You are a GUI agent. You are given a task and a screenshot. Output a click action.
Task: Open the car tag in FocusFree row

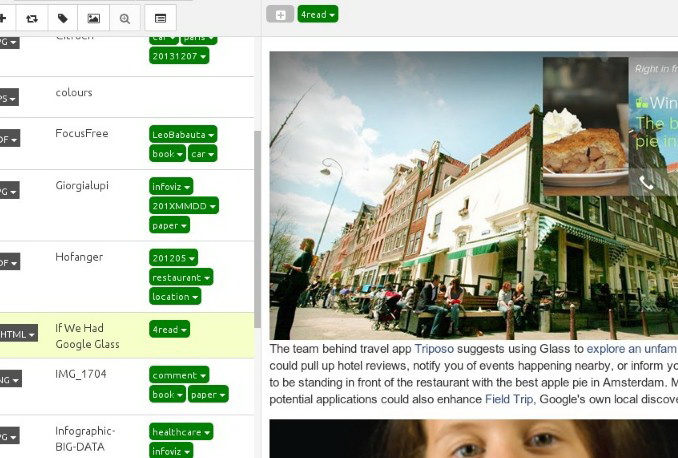pos(202,154)
